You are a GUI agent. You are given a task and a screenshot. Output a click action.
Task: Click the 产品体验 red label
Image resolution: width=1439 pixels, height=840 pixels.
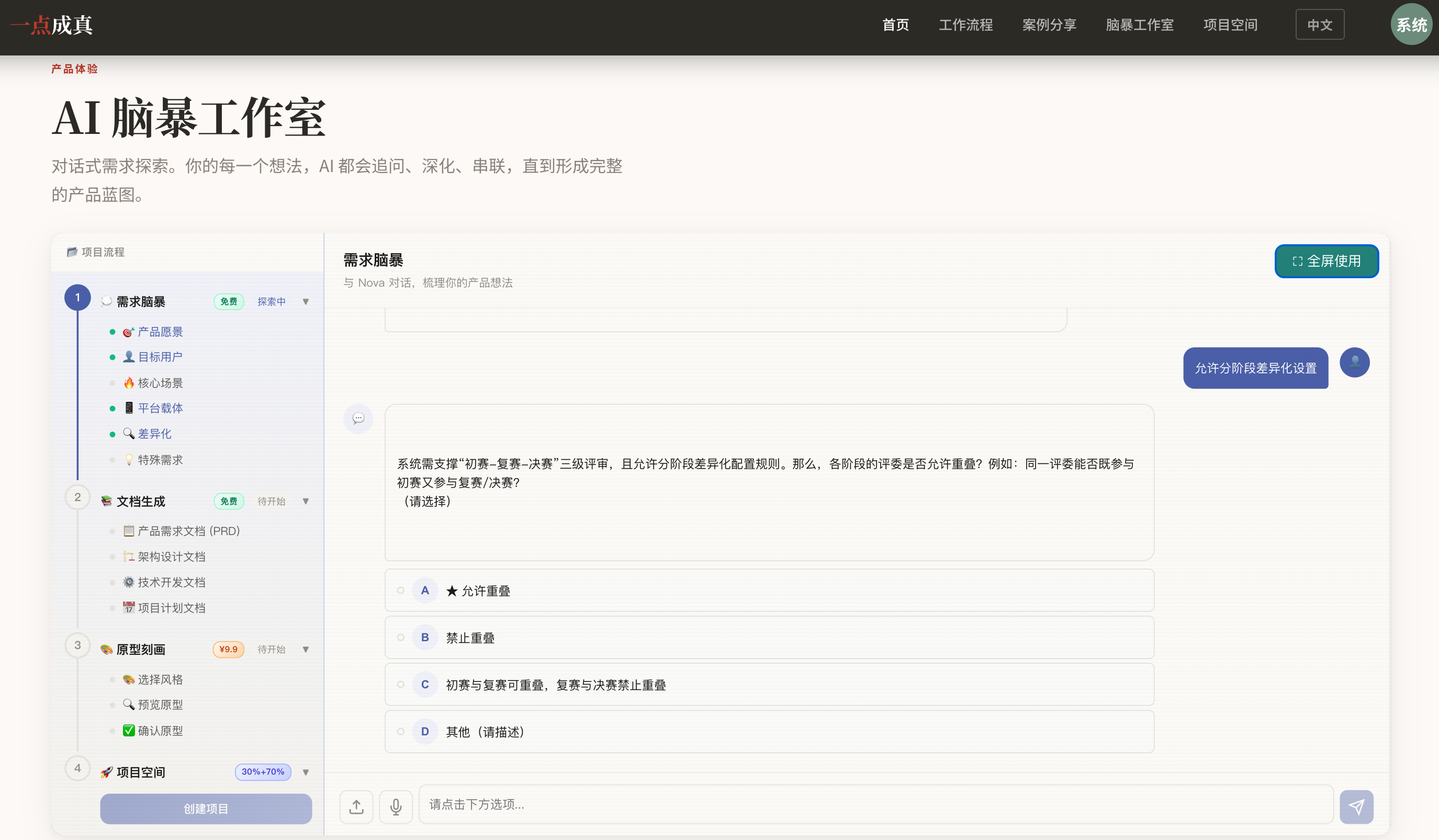click(x=74, y=69)
